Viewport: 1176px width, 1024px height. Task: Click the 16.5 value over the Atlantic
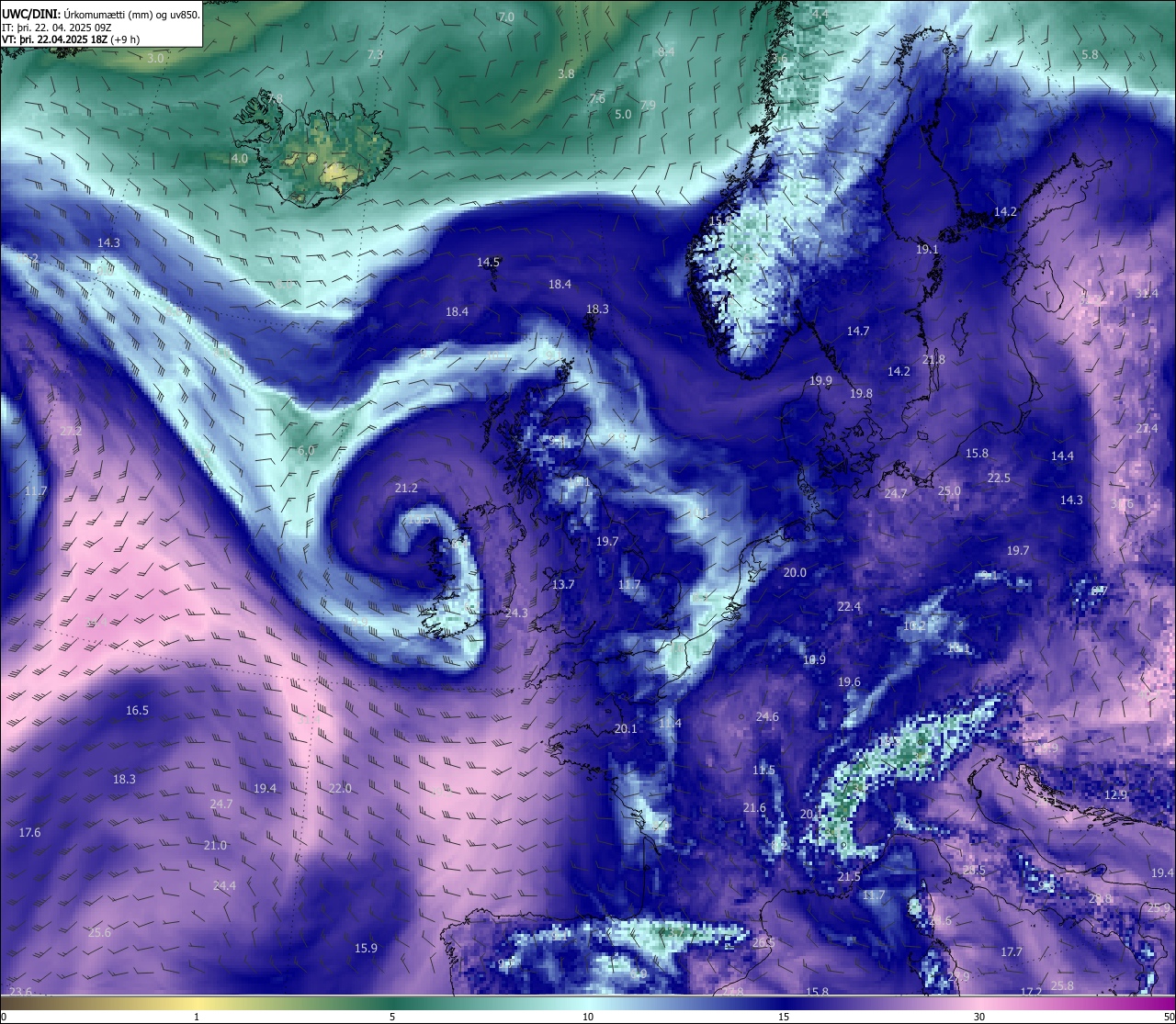pos(137,711)
